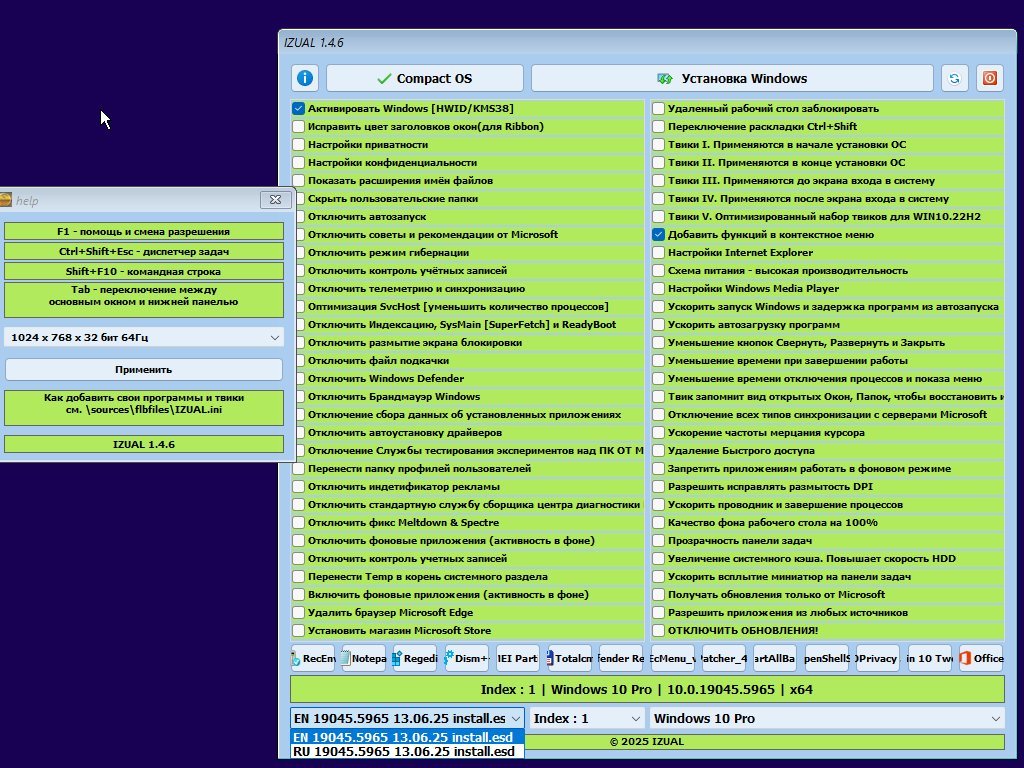Check Установить магазин Microsoft Store
Screen dimensions: 1024x768
(x=298, y=631)
